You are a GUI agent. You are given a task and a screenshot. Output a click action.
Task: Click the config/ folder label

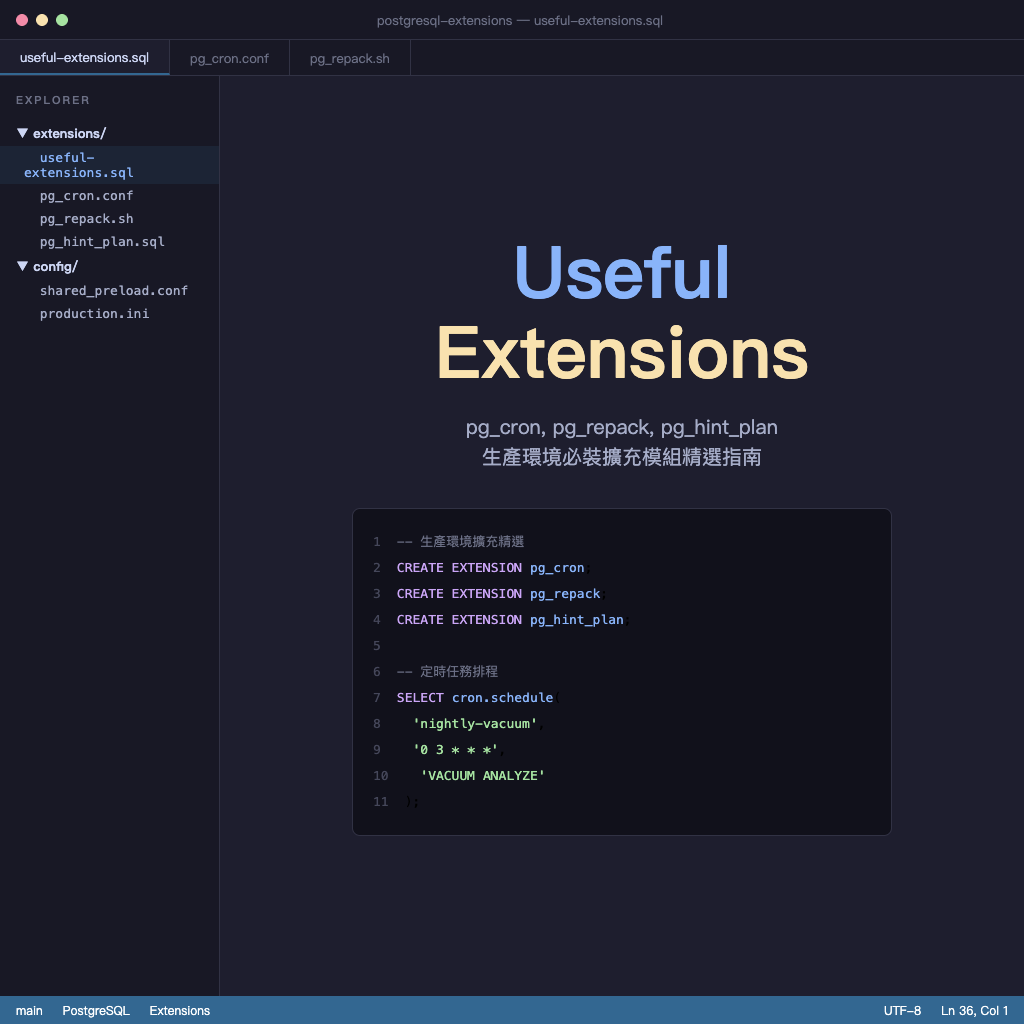(x=56, y=266)
